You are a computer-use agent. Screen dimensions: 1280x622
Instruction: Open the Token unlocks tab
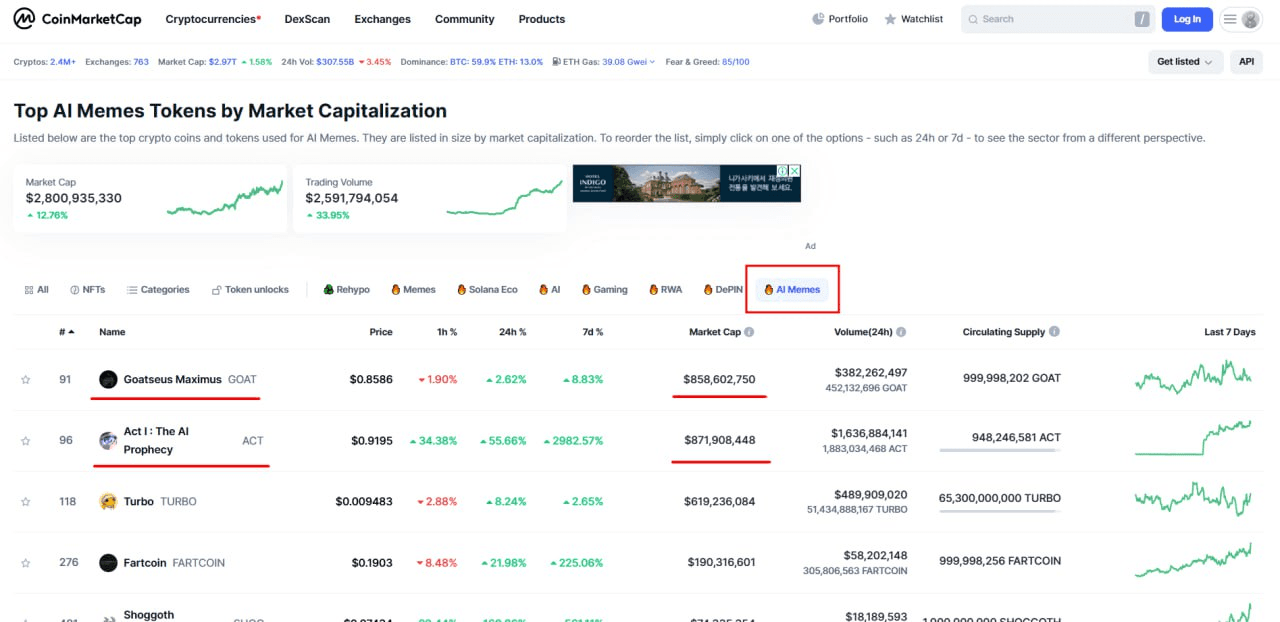tap(250, 290)
